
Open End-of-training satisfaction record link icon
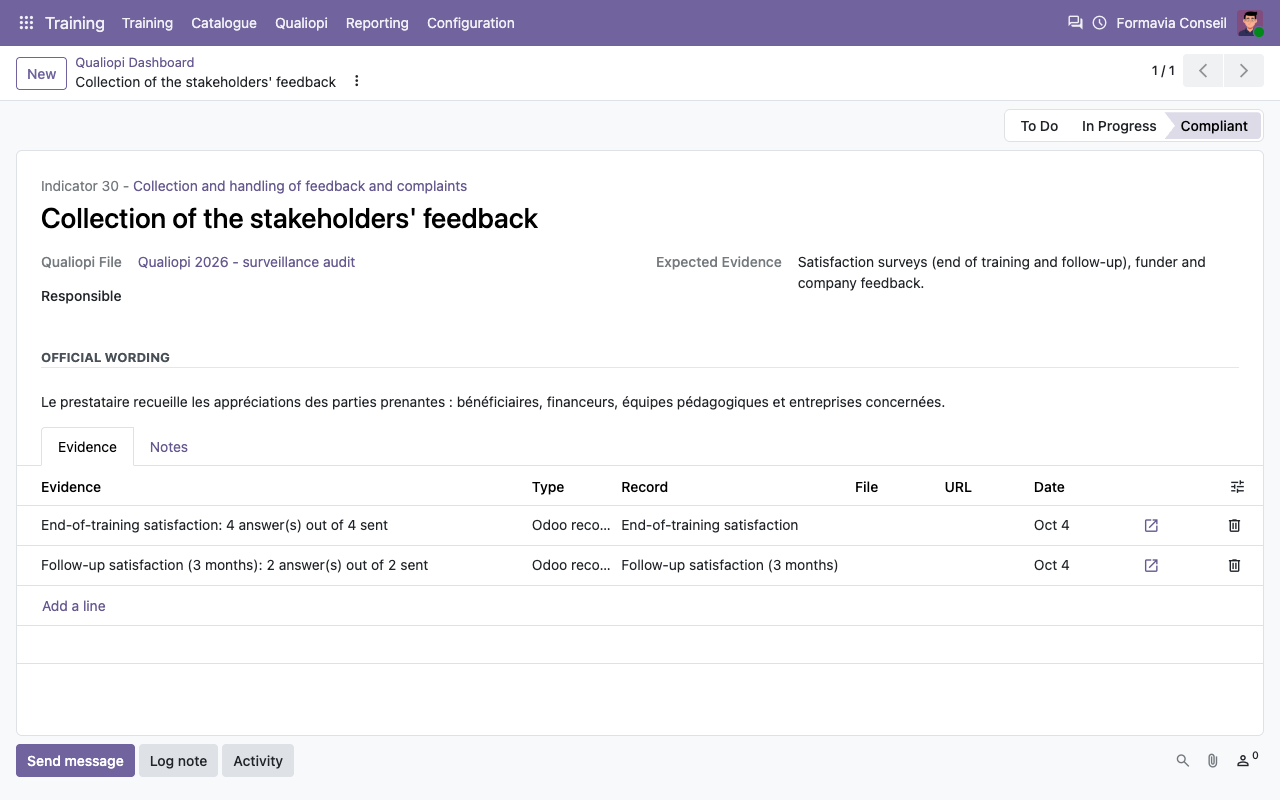1151,525
